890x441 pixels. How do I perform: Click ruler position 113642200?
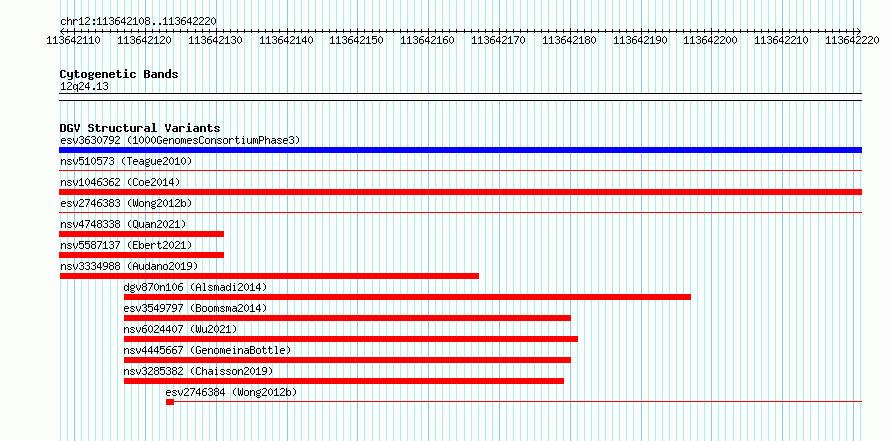[x=711, y=40]
